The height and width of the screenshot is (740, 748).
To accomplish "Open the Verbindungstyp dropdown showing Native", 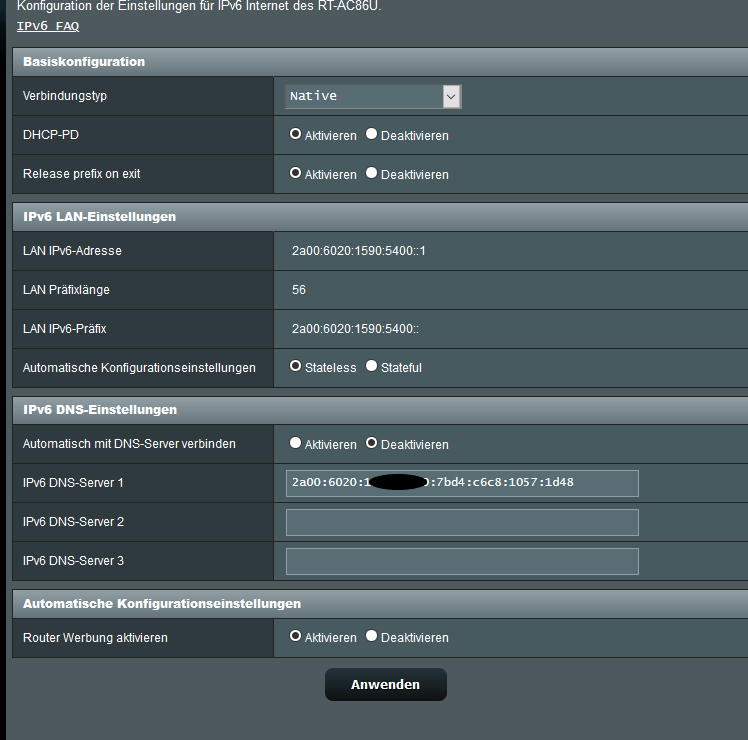I will (x=373, y=96).
